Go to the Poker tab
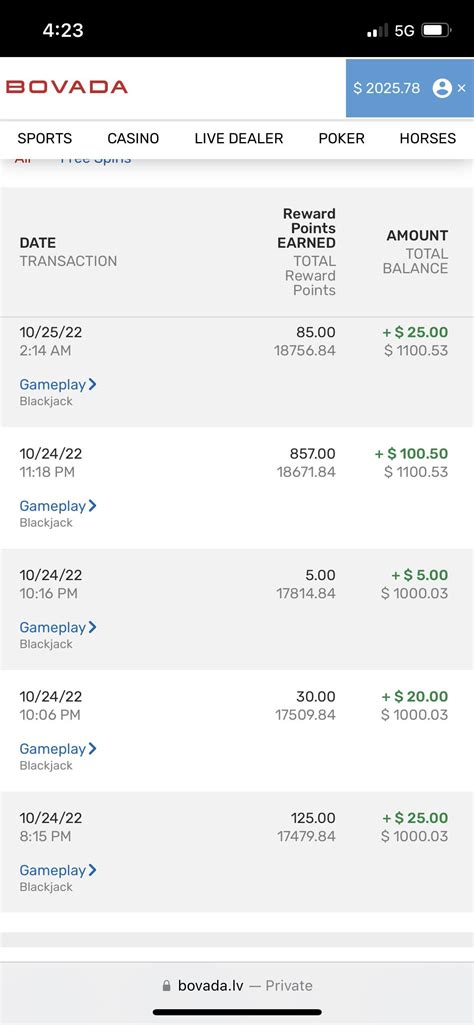 (341, 139)
